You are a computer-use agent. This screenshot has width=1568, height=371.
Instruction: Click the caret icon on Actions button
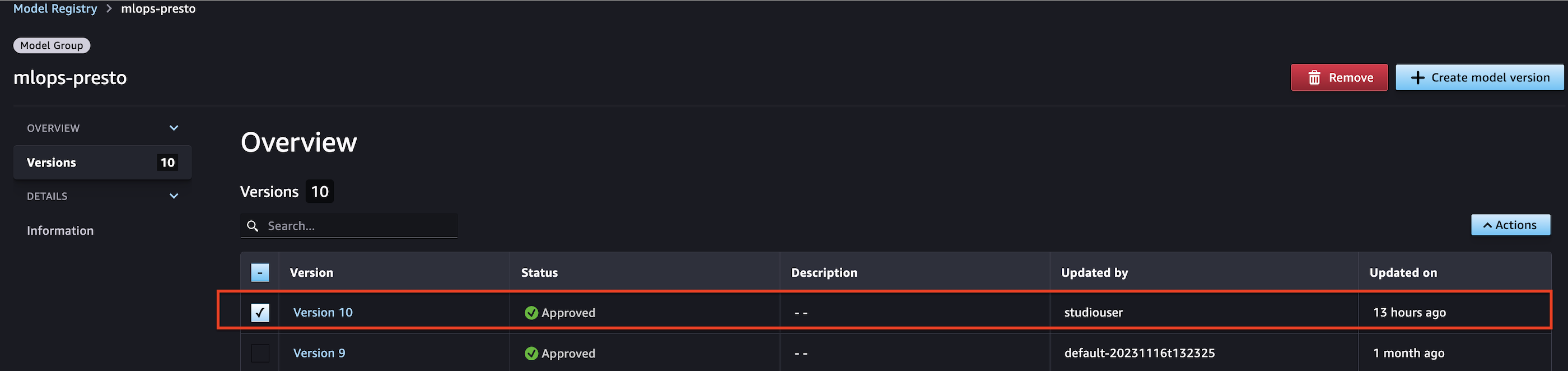click(x=1488, y=225)
